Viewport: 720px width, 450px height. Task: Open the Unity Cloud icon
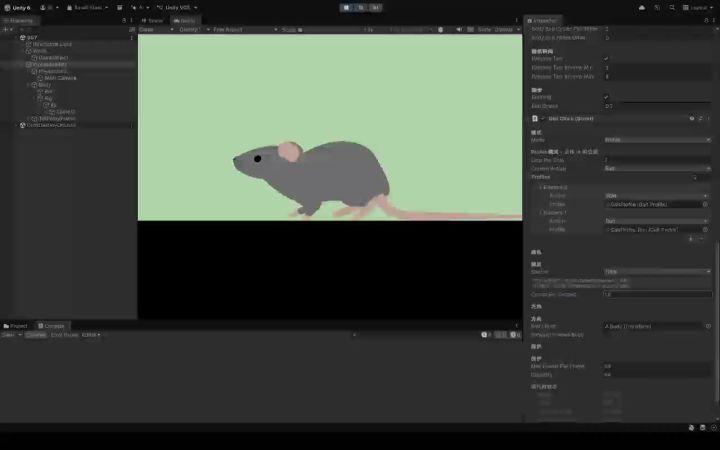[x=642, y=8]
